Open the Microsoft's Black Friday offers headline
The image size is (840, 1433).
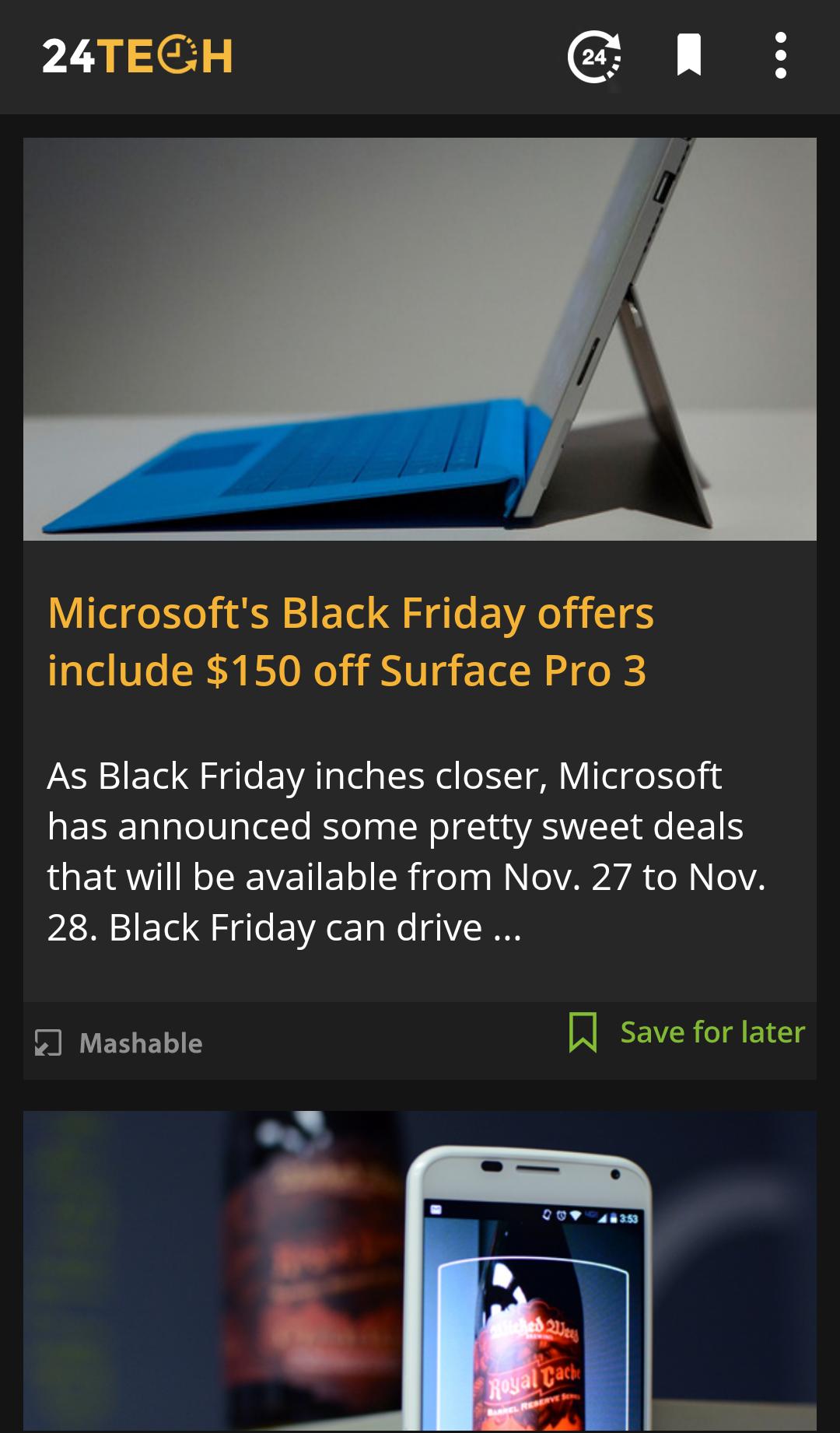point(350,641)
